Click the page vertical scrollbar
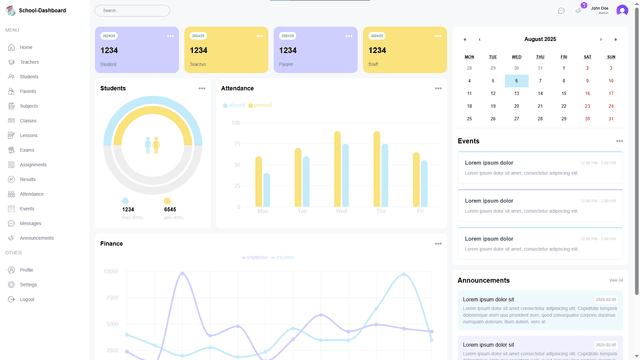 click(637, 151)
